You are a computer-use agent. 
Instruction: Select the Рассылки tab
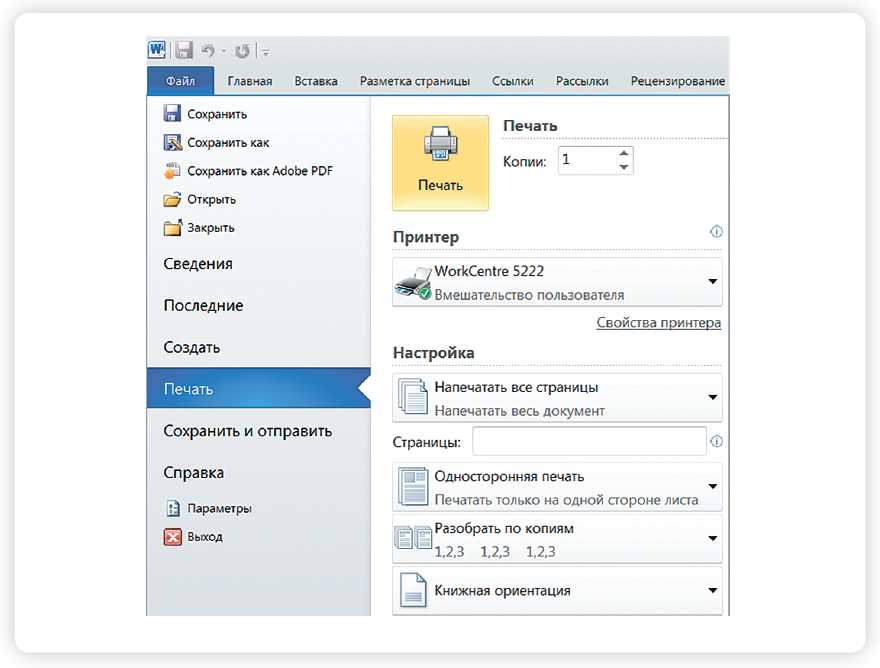tap(582, 81)
